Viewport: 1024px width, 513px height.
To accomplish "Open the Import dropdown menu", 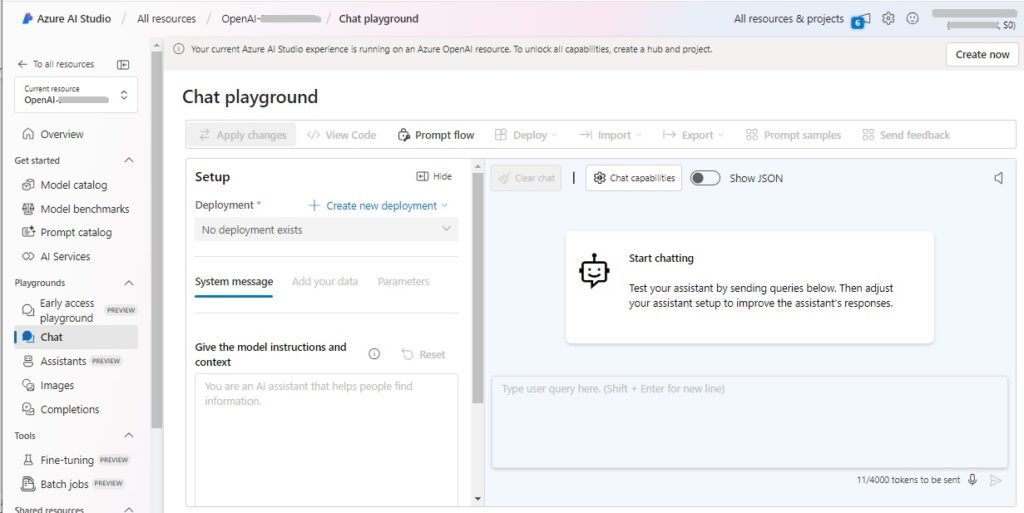I will [x=611, y=135].
